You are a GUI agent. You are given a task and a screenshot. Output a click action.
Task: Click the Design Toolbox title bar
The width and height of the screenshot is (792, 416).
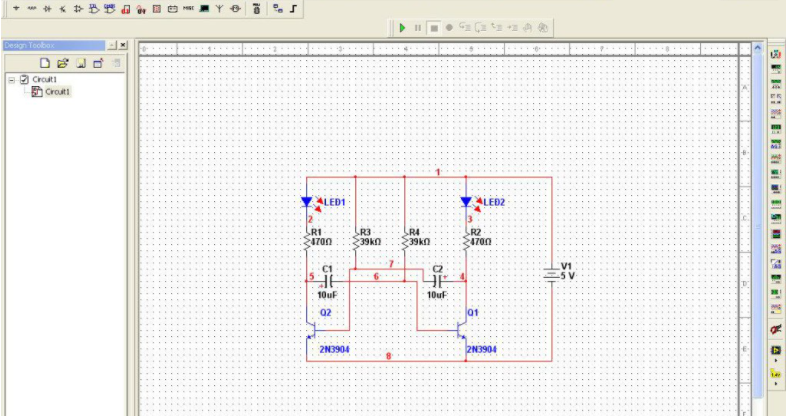[54, 45]
